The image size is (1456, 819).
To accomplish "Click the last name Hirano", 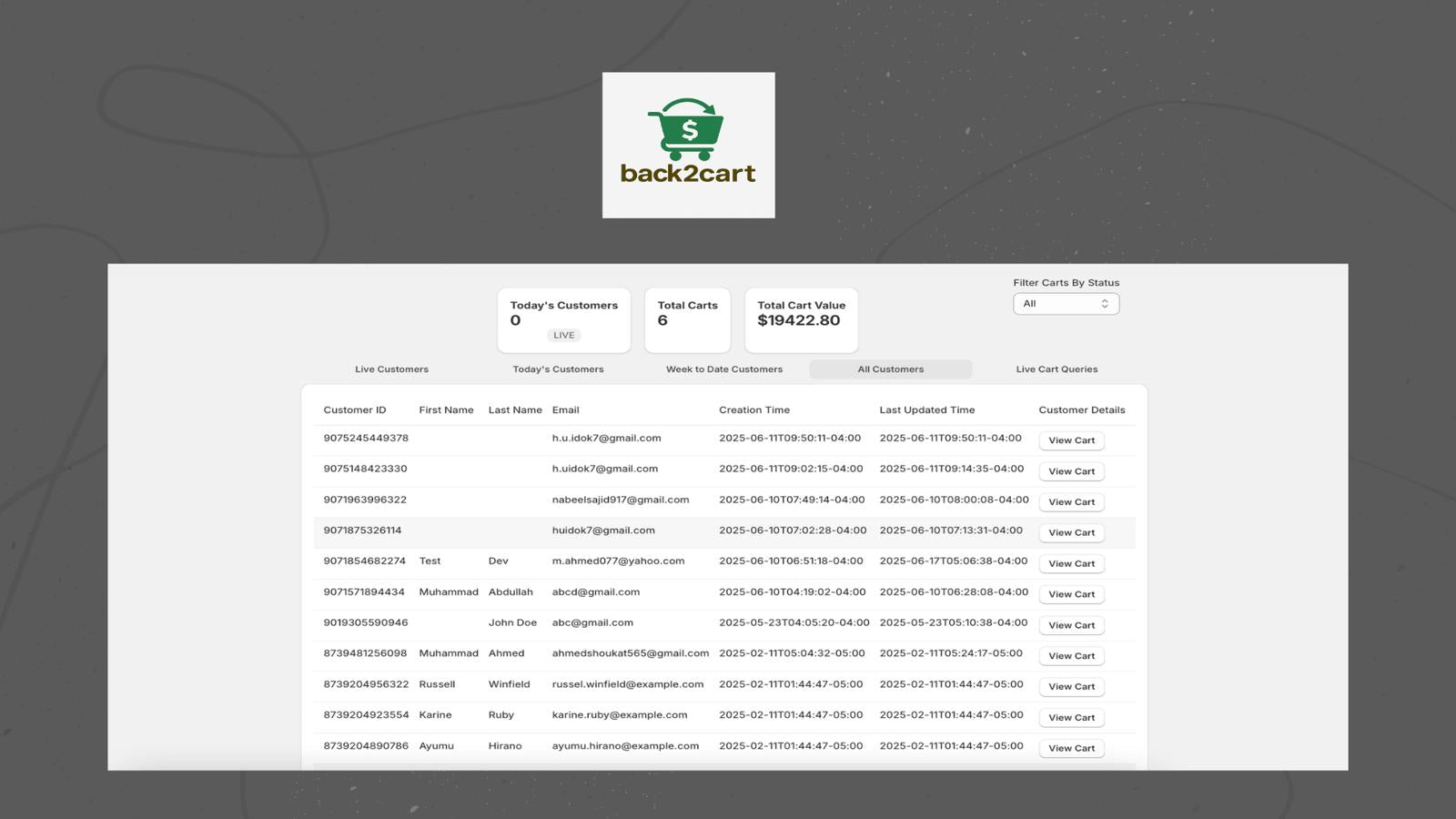I will (x=505, y=746).
